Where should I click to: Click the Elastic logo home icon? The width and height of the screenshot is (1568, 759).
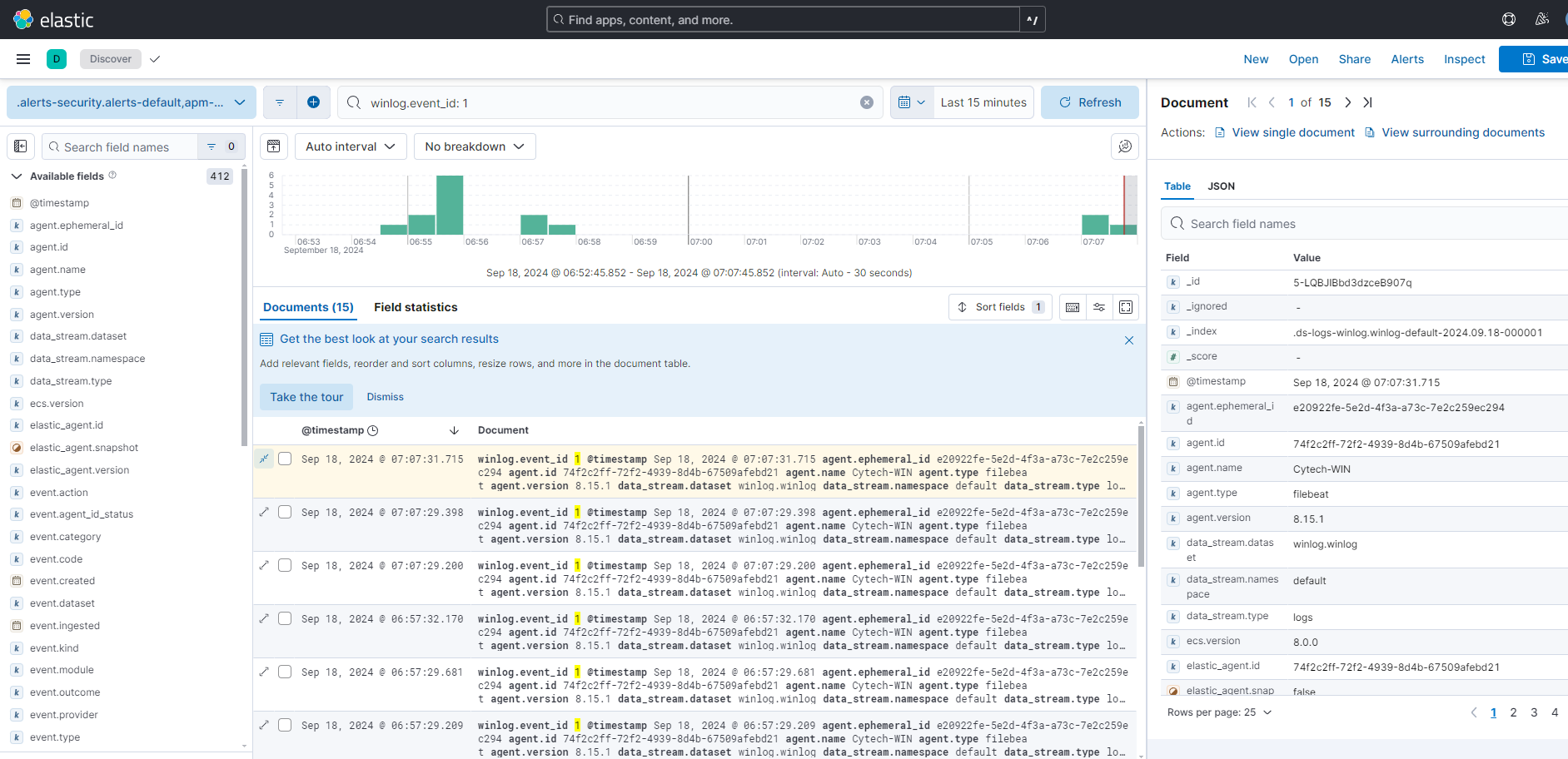pyautogui.click(x=23, y=19)
